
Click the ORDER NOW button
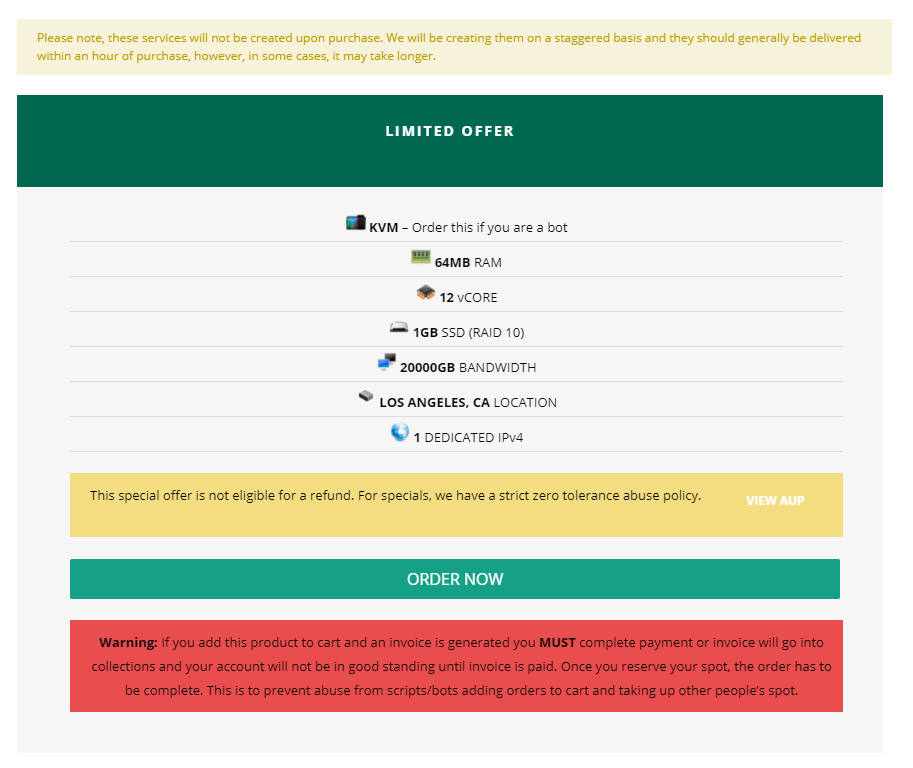(x=455, y=579)
